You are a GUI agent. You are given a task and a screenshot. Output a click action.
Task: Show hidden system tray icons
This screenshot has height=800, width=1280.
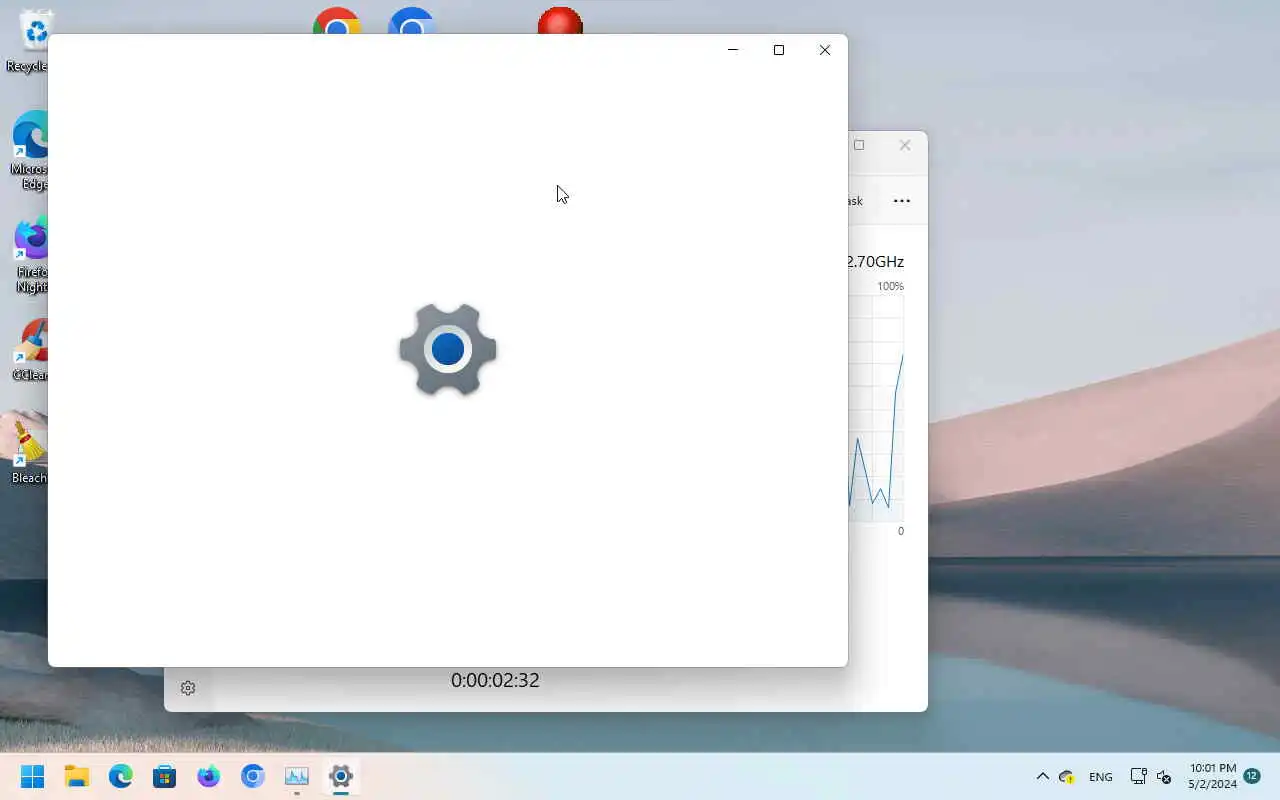[1042, 776]
